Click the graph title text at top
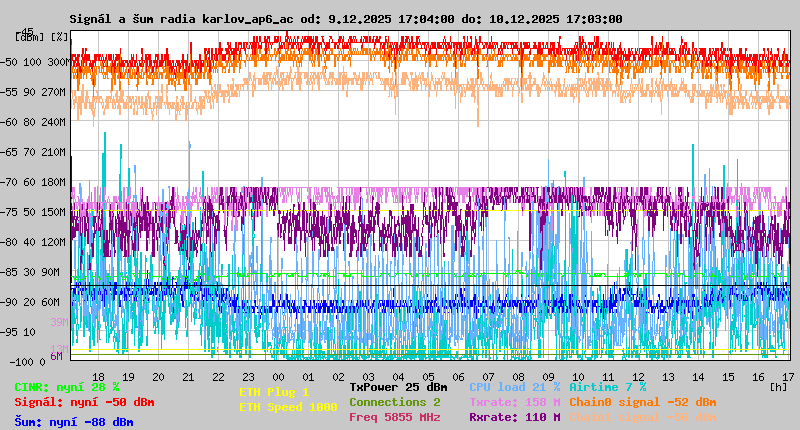Image resolution: width=800 pixels, height=430 pixels. click(x=346, y=18)
